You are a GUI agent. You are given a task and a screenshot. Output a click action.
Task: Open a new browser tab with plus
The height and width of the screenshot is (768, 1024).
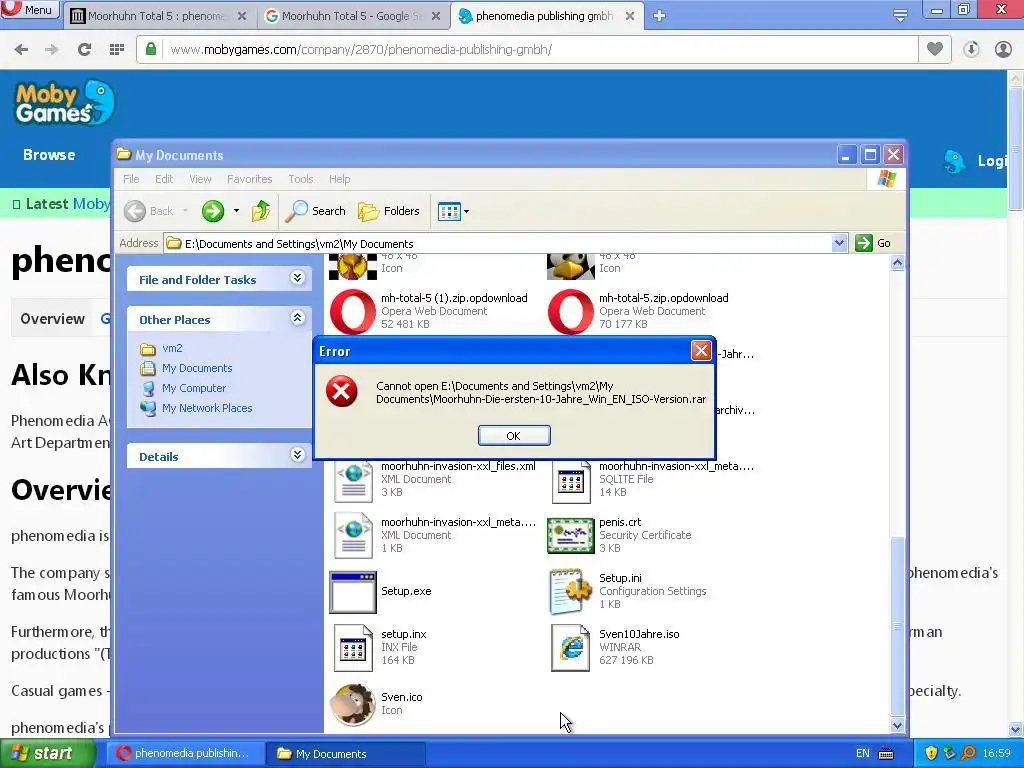coord(659,16)
